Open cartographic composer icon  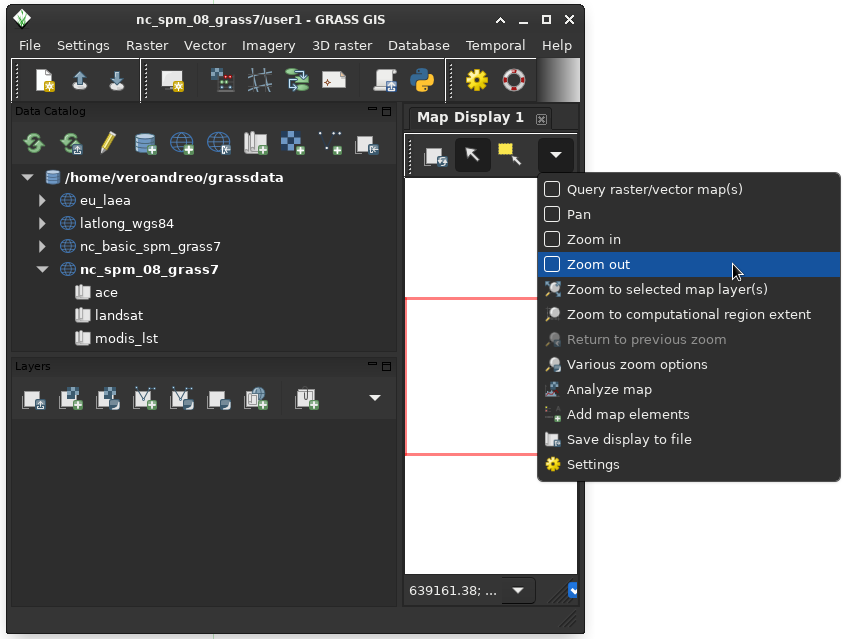click(334, 81)
